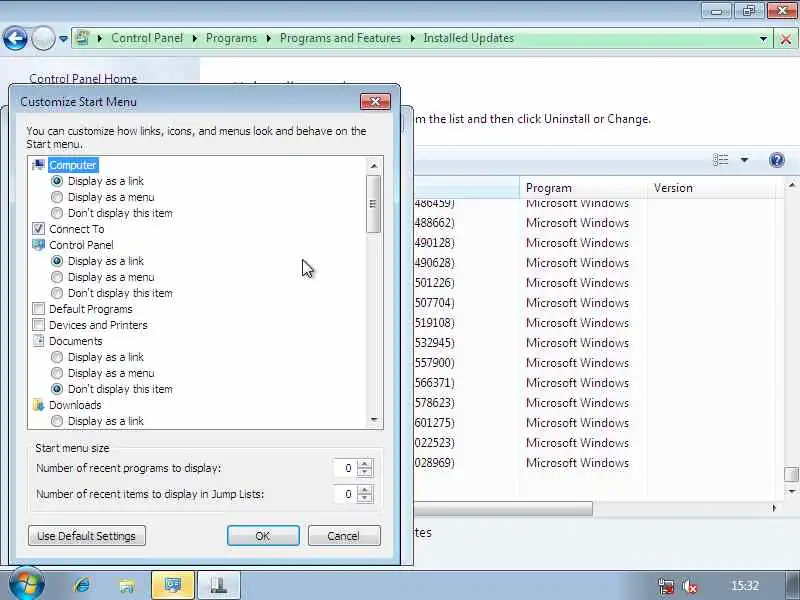Image resolution: width=800 pixels, height=600 pixels.
Task: Open Control Panel Home link
Action: coord(83,79)
